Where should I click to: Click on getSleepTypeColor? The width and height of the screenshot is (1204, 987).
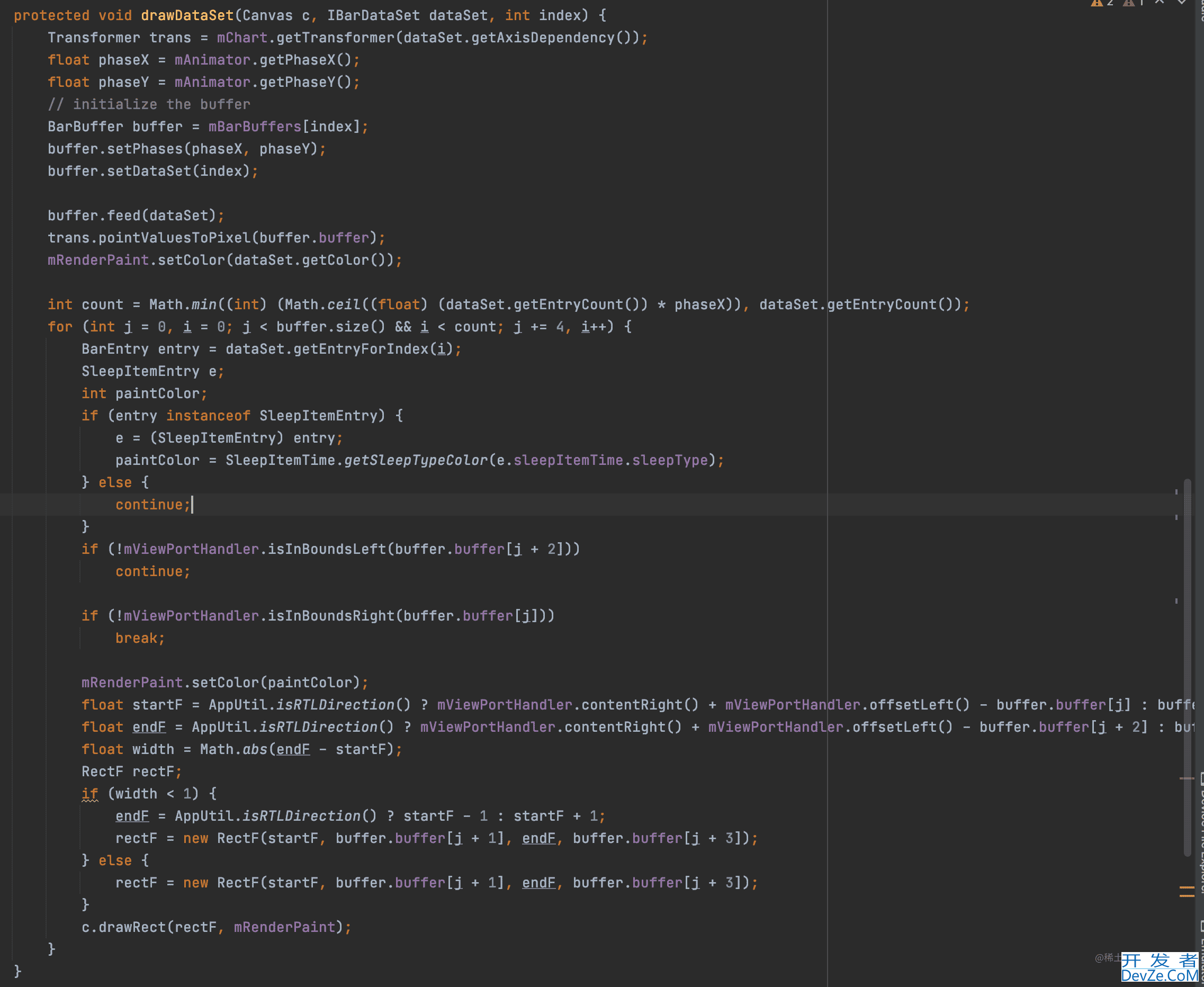[416, 460]
